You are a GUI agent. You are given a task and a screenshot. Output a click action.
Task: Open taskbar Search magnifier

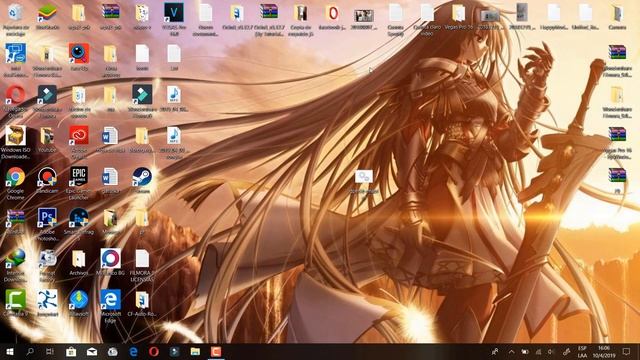30,351
